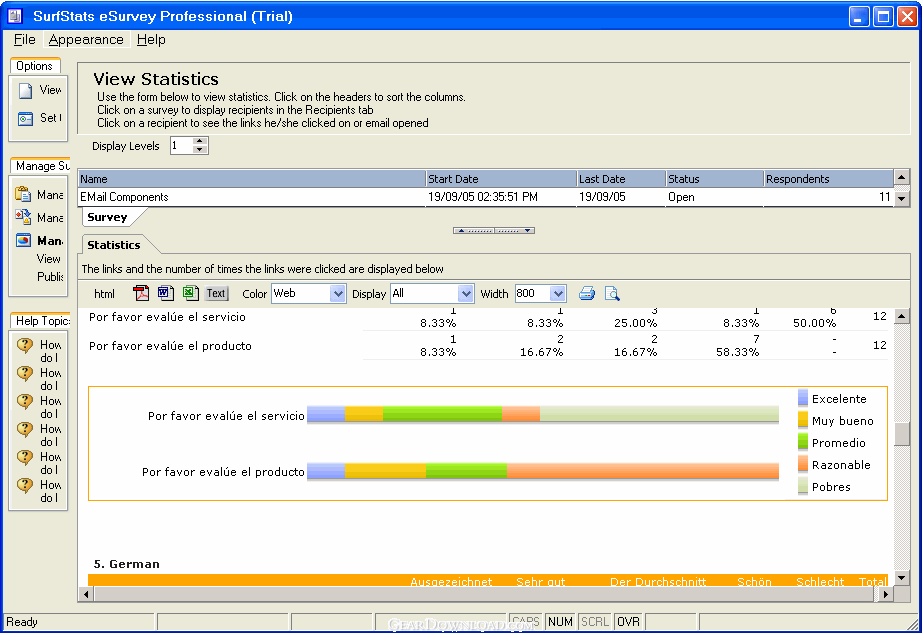Export statistics to Word document
This screenshot has height=633, width=923.
point(166,293)
